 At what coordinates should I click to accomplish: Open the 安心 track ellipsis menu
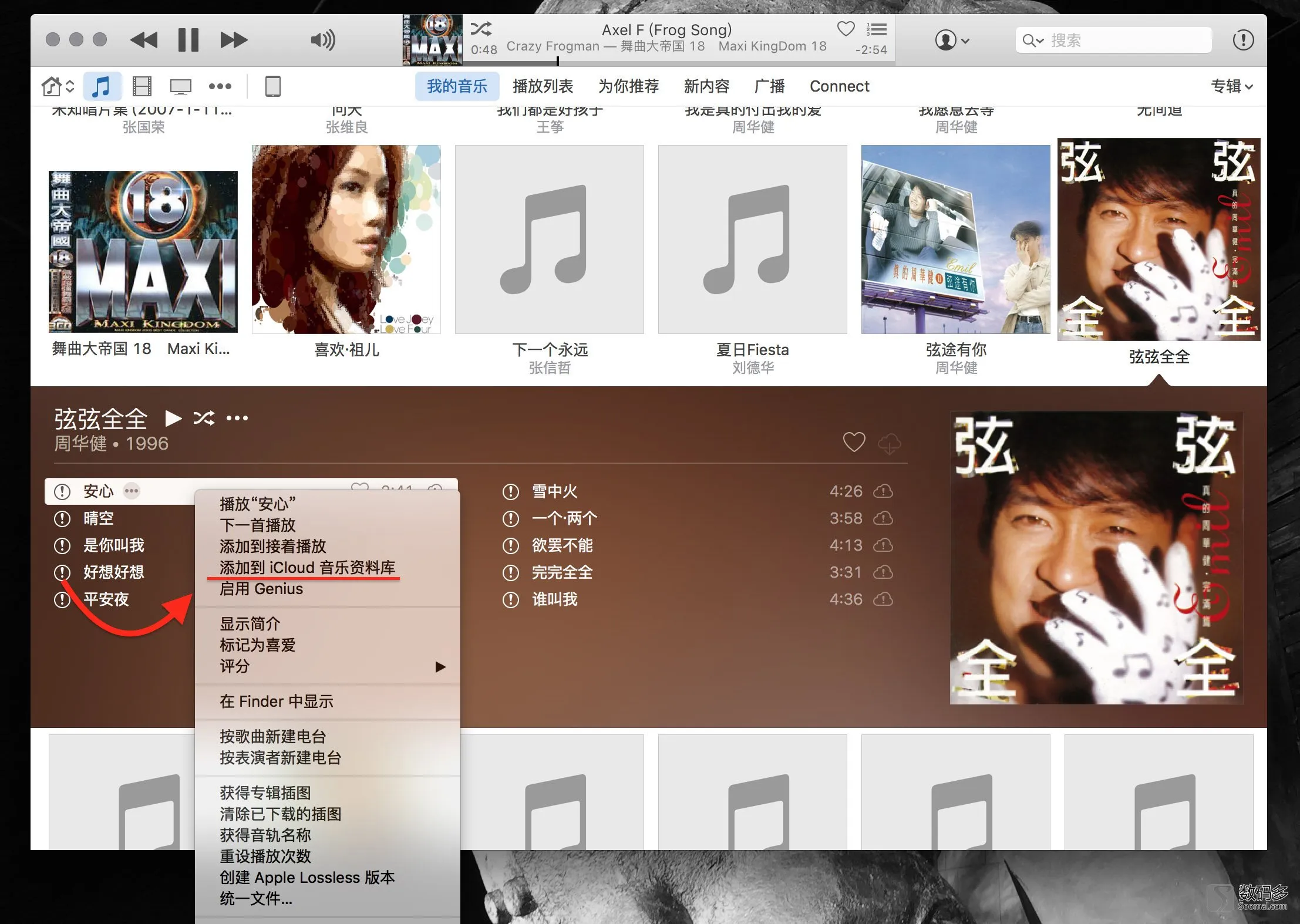132,491
